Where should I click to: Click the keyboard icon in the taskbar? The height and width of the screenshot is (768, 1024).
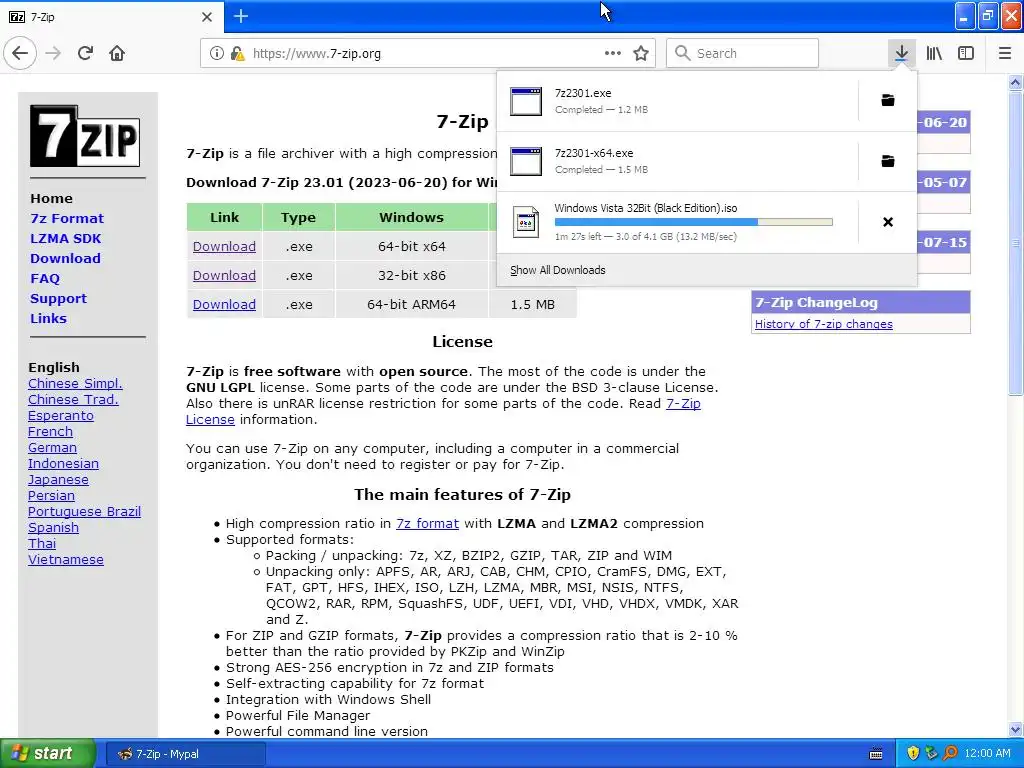coord(876,754)
